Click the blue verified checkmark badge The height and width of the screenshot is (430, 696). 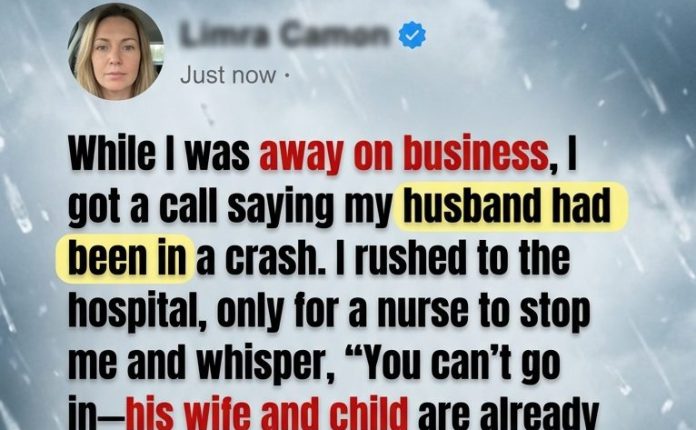click(412, 35)
